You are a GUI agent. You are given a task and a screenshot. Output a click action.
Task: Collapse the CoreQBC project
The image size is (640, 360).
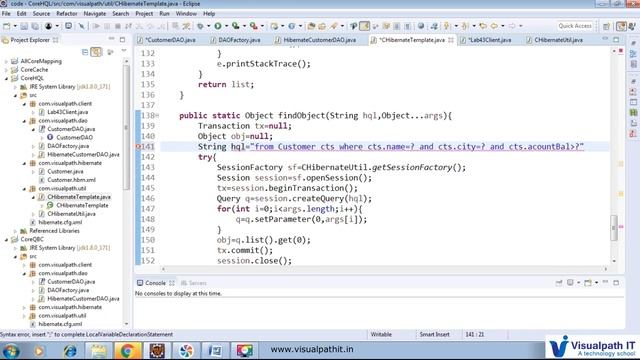(6, 240)
